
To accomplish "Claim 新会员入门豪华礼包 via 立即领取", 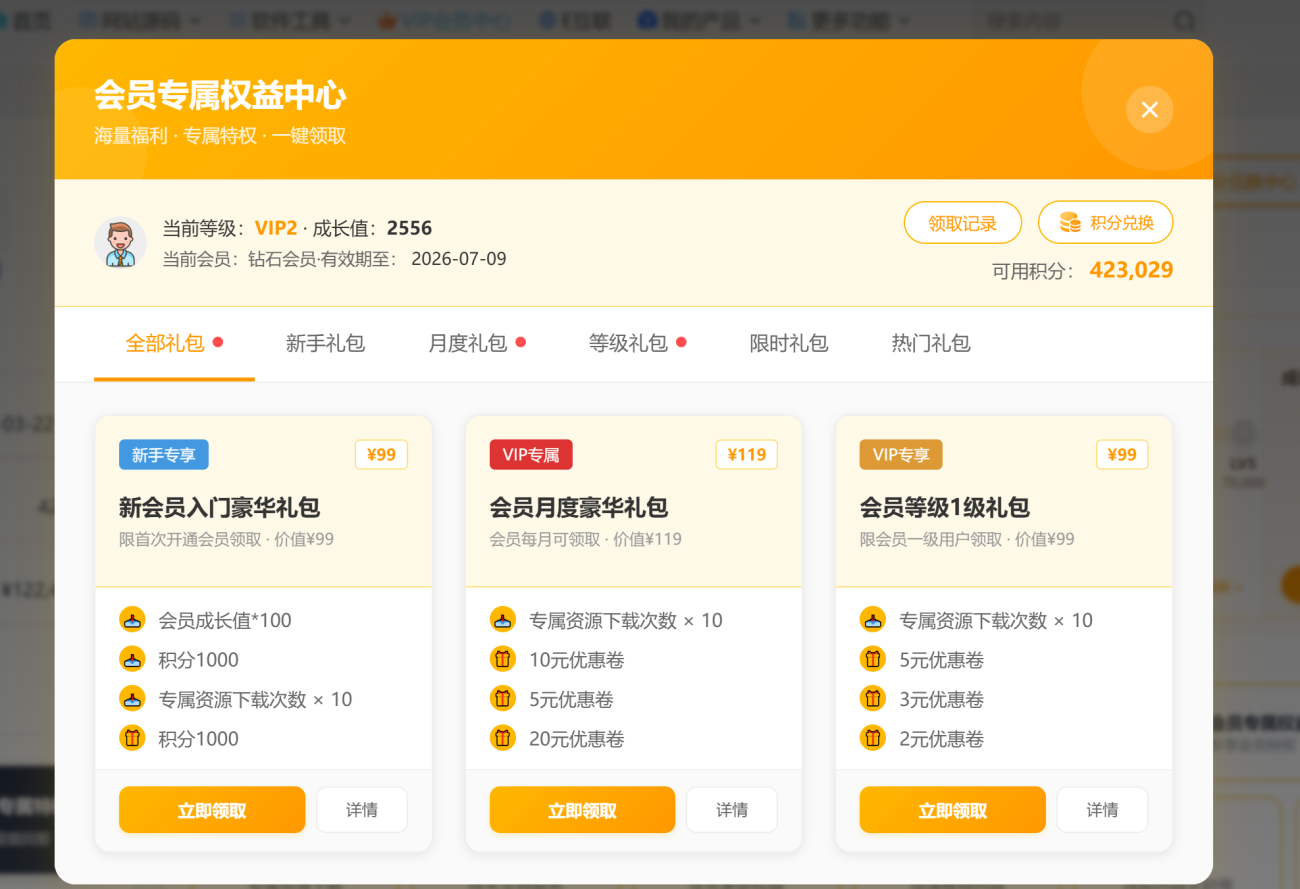I will pyautogui.click(x=212, y=810).
